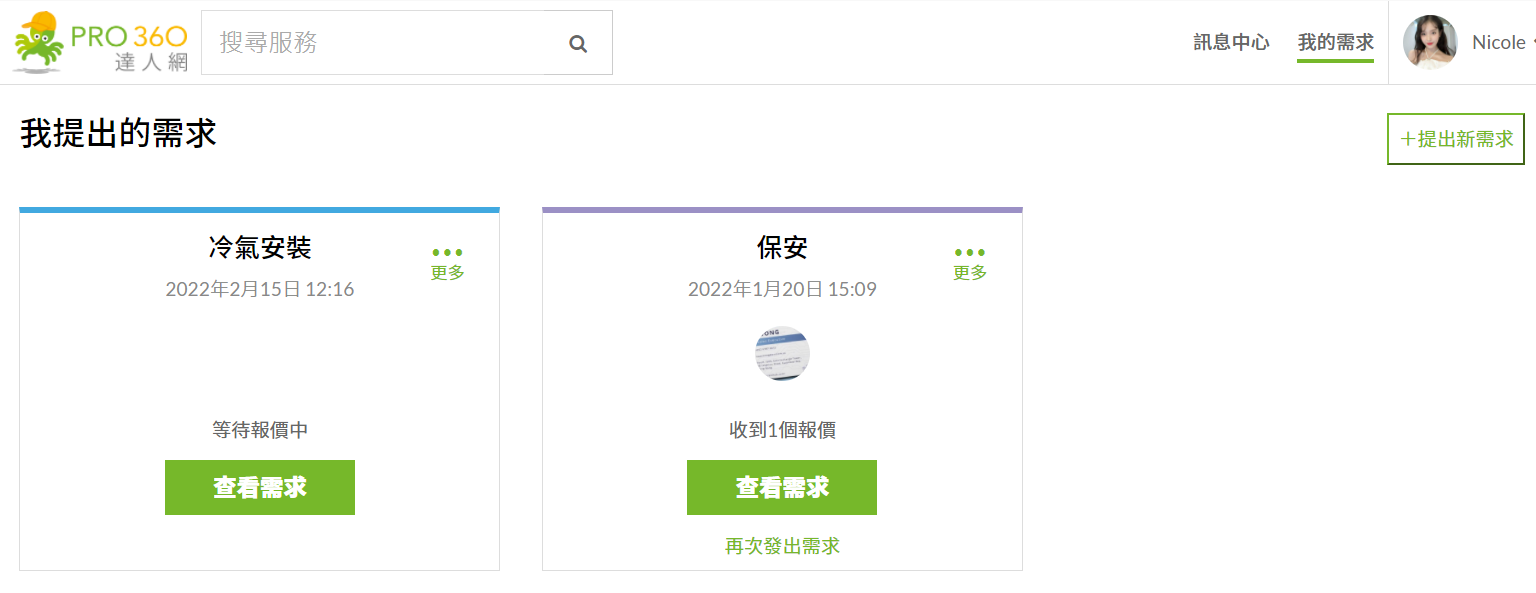Image resolution: width=1536 pixels, height=593 pixels.
Task: Click the magnifier search icon
Action: coord(577,43)
